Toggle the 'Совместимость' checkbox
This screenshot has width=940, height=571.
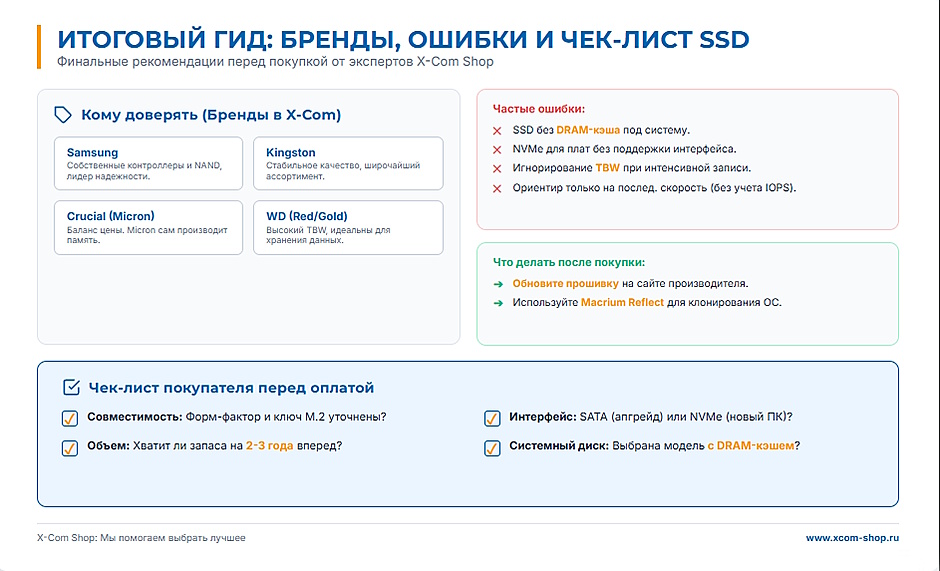click(x=70, y=417)
